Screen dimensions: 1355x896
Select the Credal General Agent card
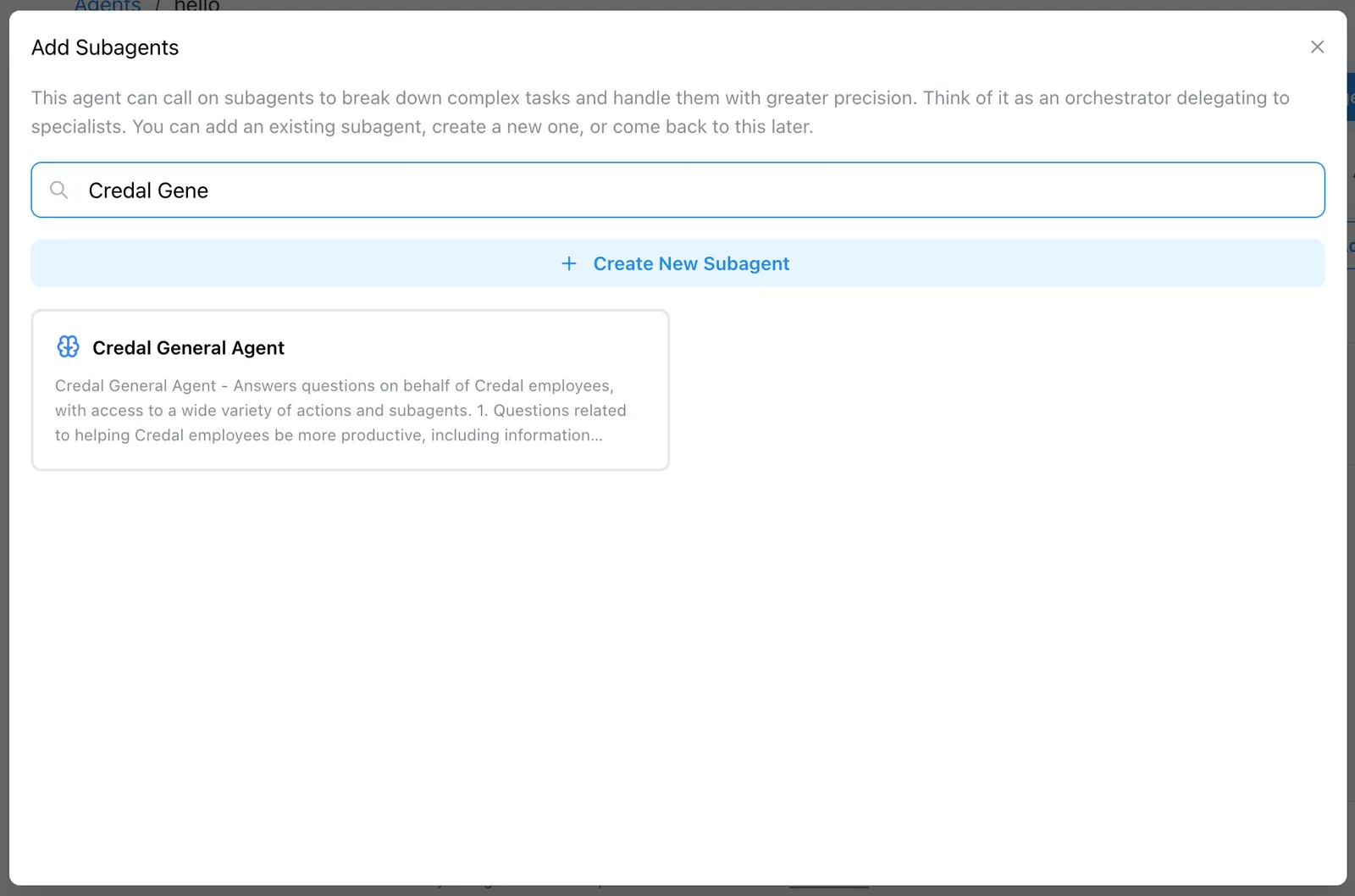pyautogui.click(x=351, y=390)
